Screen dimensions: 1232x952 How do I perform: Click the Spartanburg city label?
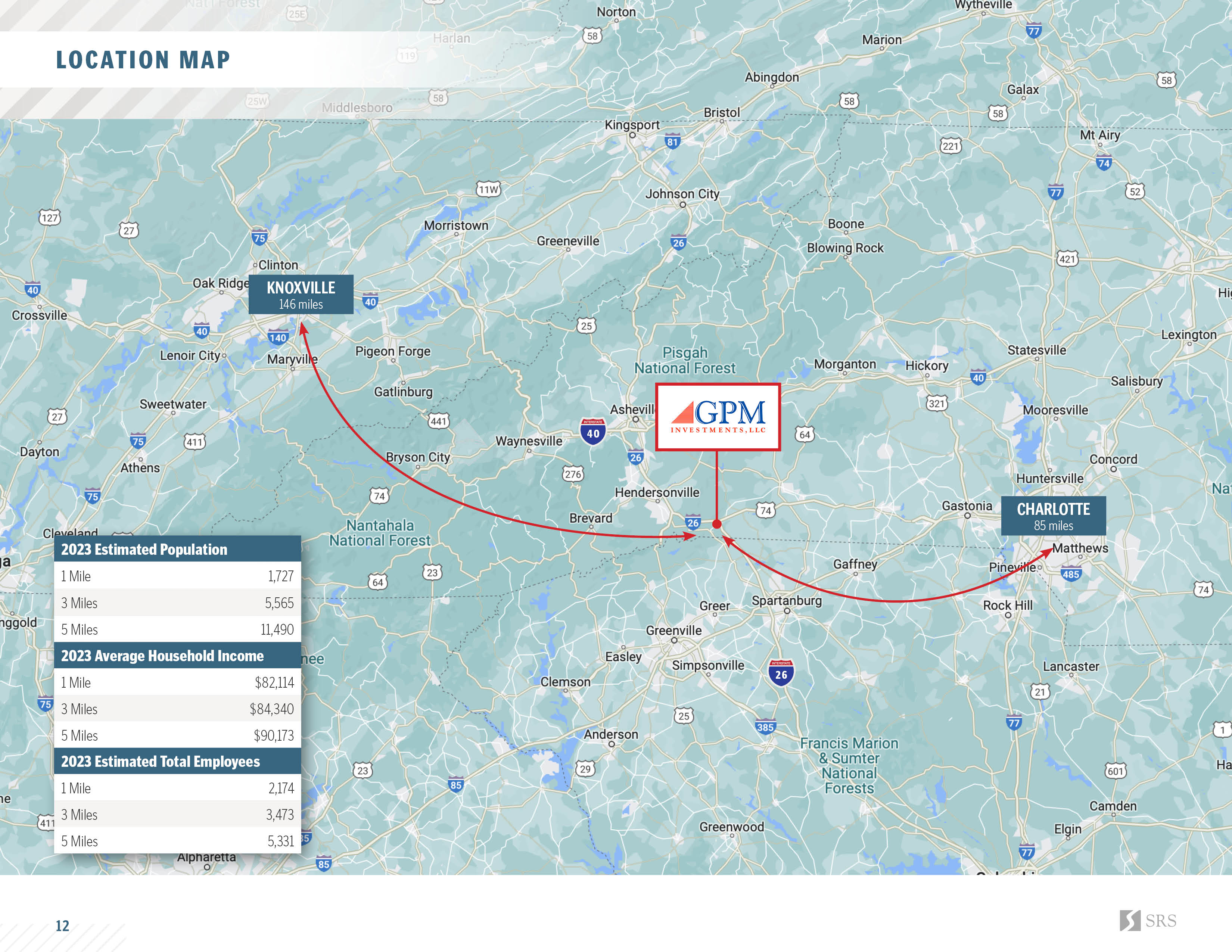coord(786,601)
